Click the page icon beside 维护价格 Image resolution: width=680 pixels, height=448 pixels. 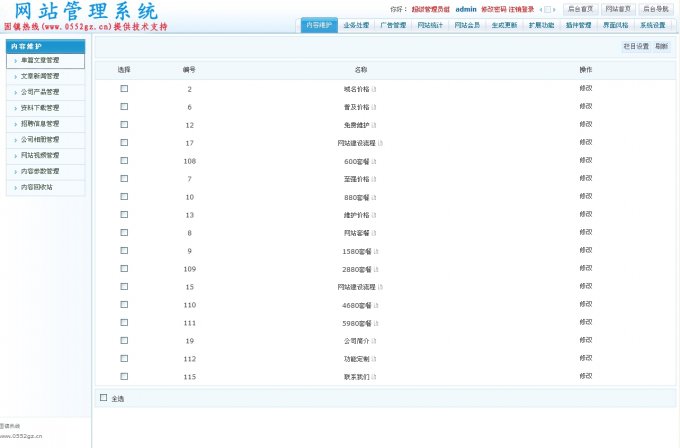(374, 215)
